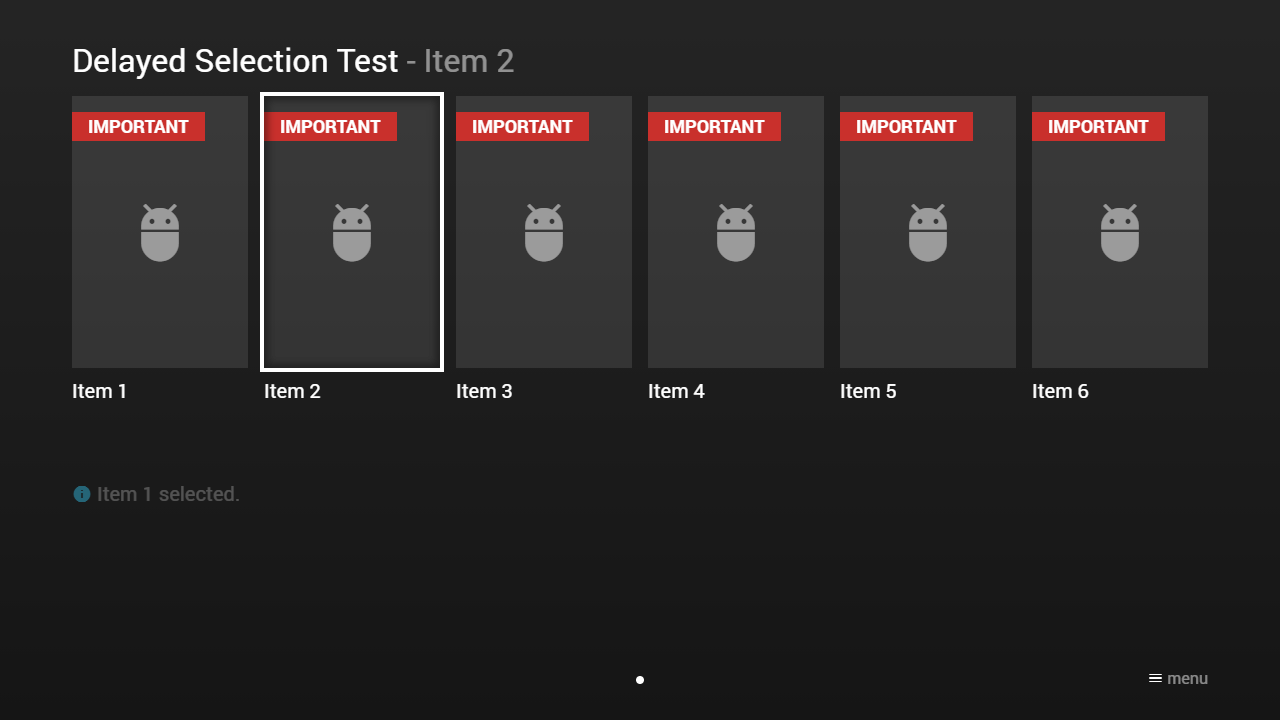Select the "Item 2" label under focused card

tap(292, 391)
